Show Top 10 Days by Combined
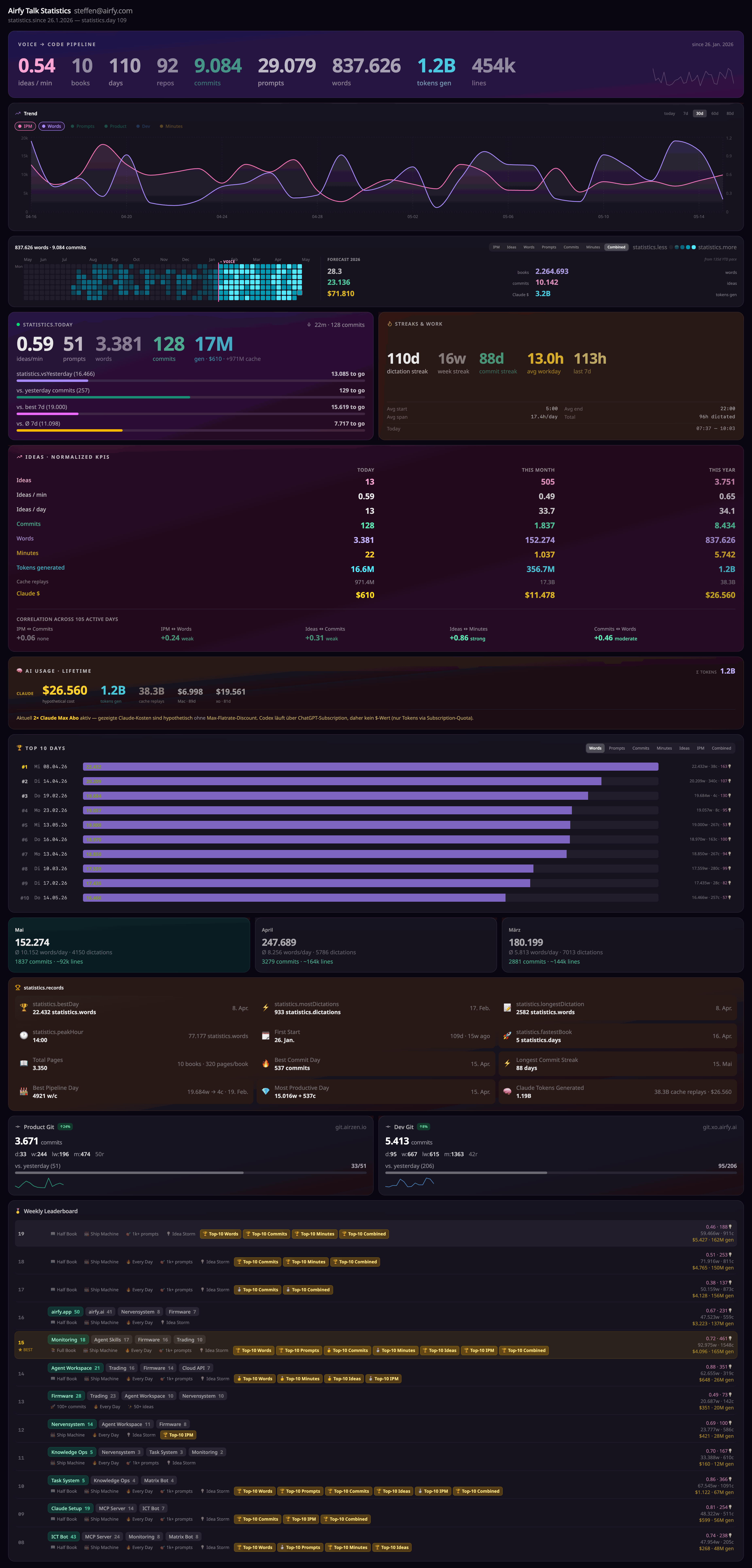The height and width of the screenshot is (1568, 752). tap(722, 748)
